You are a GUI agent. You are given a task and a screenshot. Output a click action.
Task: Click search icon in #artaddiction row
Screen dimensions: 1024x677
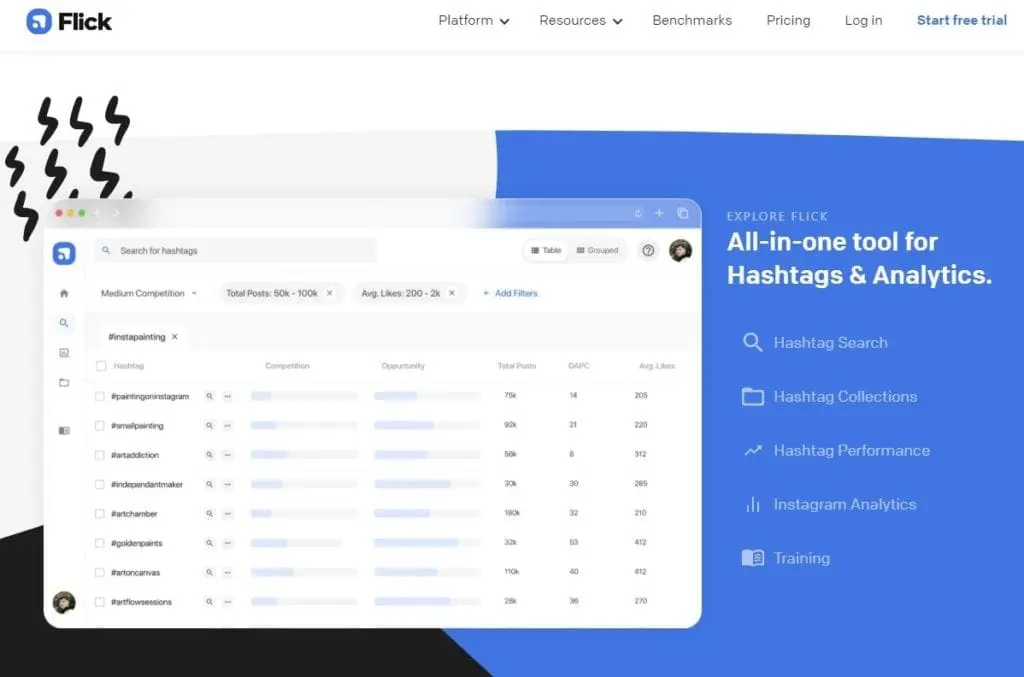(210, 455)
